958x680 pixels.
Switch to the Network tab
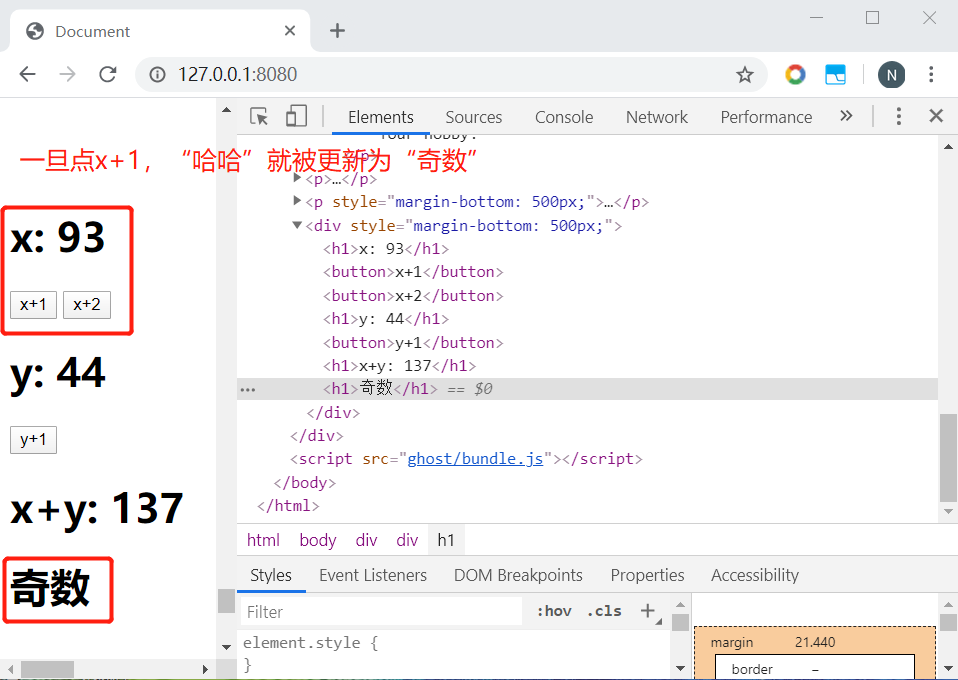(x=657, y=117)
